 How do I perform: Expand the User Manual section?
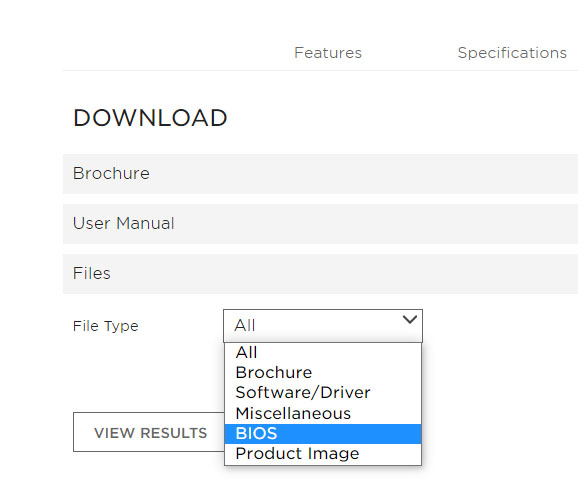point(320,224)
